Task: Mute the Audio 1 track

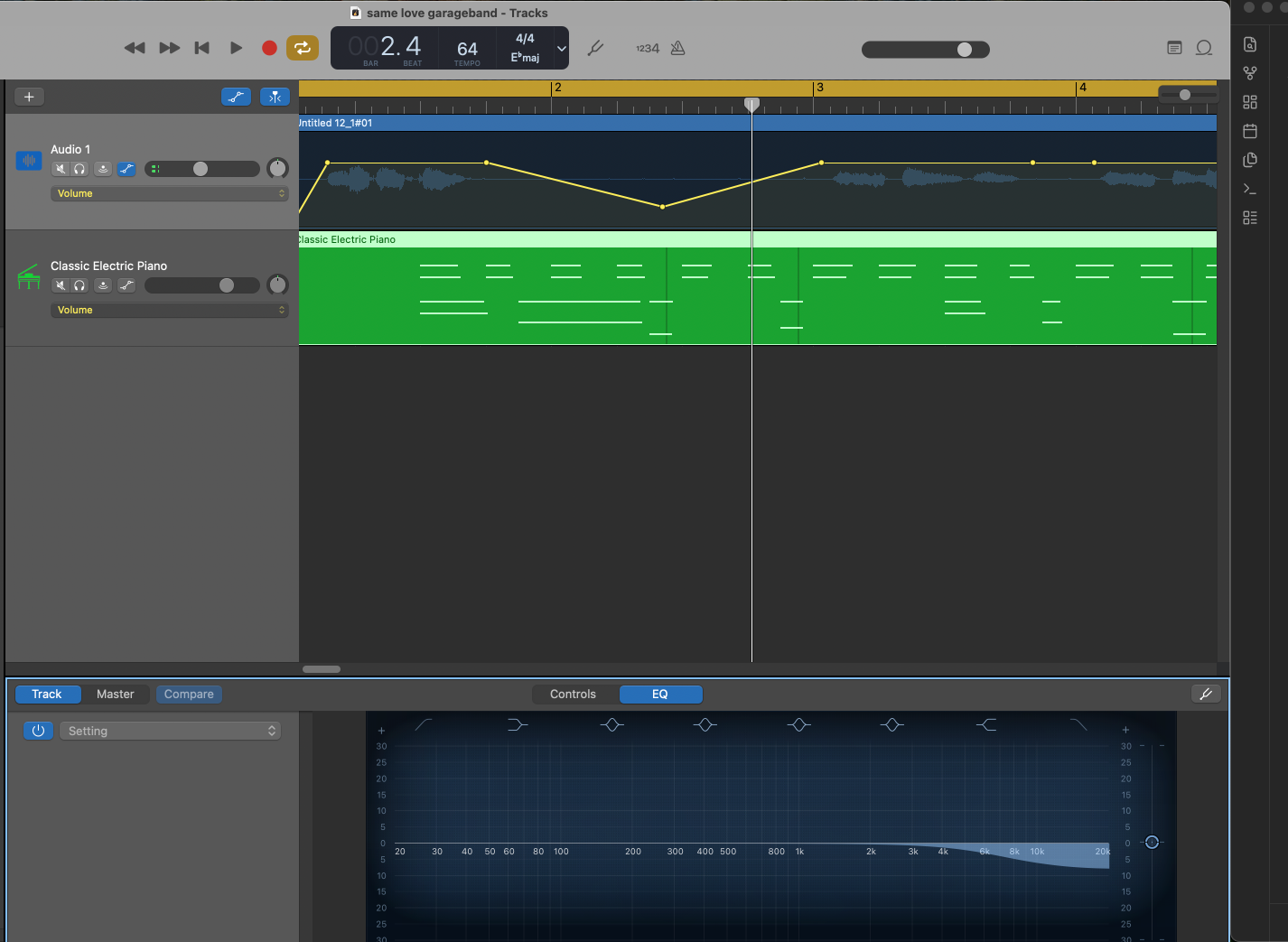Action: tap(60, 169)
